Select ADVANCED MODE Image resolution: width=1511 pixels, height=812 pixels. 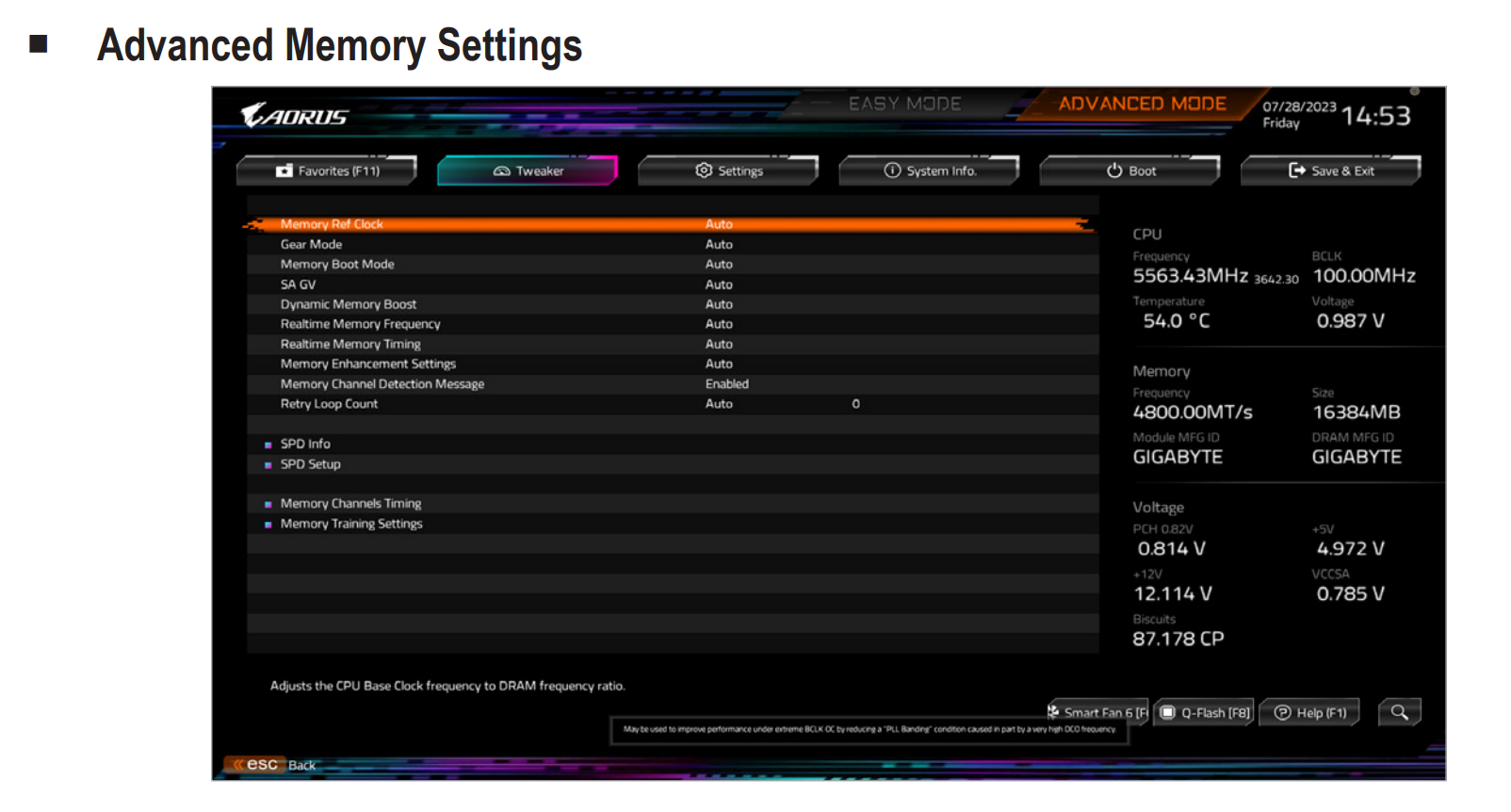click(1142, 104)
